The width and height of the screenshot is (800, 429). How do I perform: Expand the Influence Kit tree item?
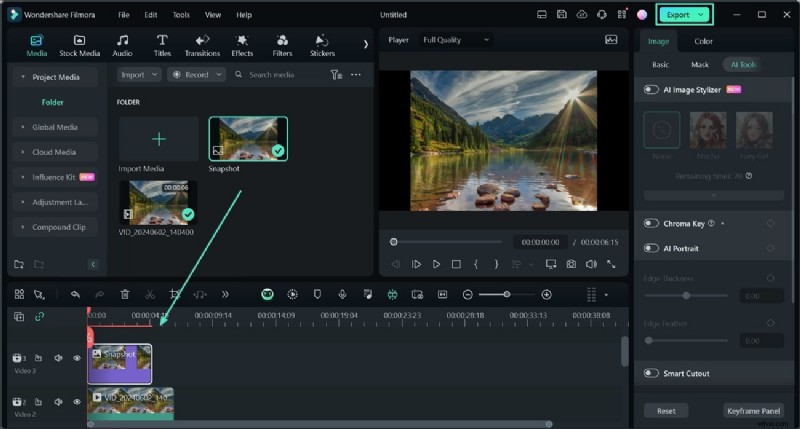tap(54, 177)
